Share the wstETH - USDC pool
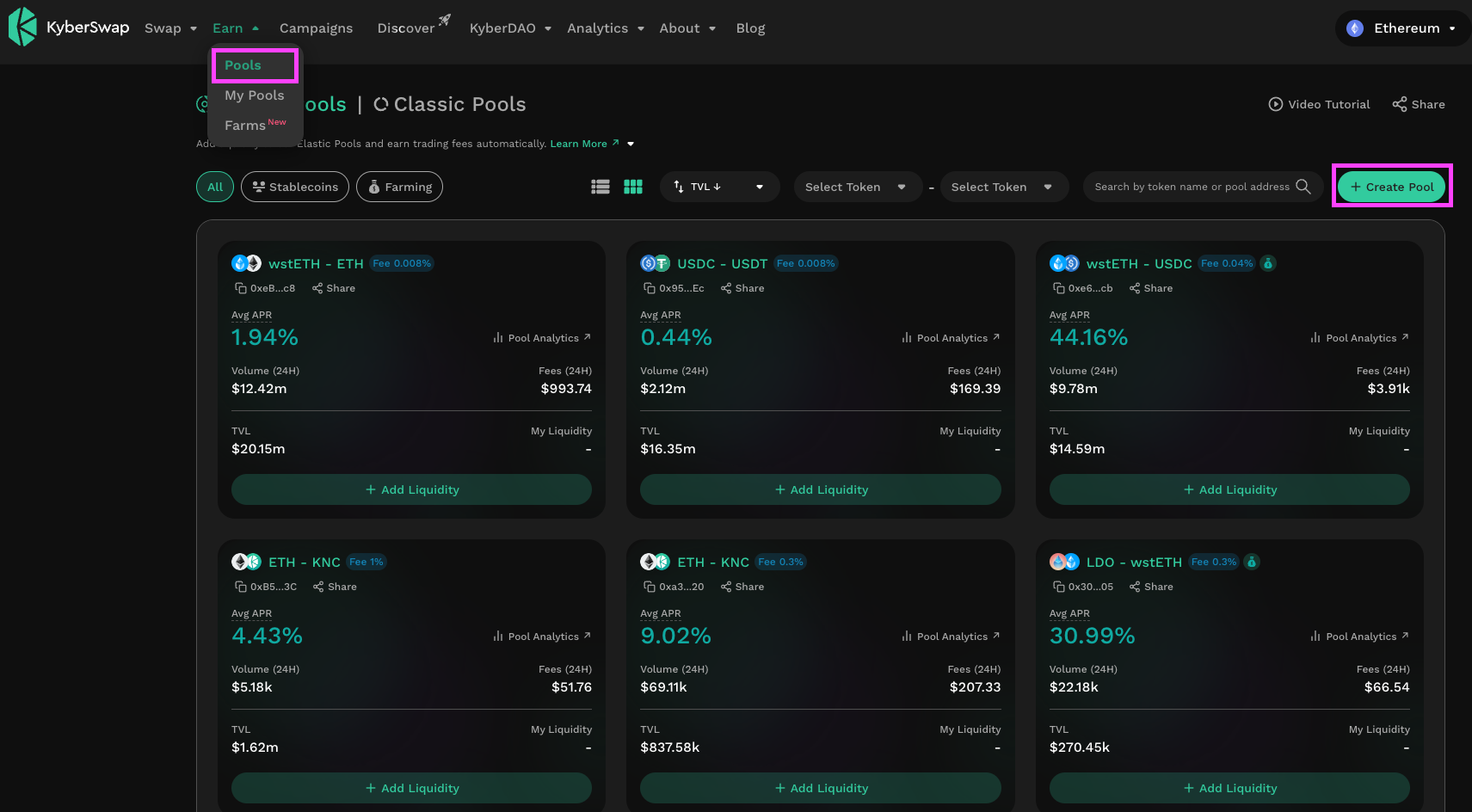The height and width of the screenshot is (812, 1472). (1151, 288)
